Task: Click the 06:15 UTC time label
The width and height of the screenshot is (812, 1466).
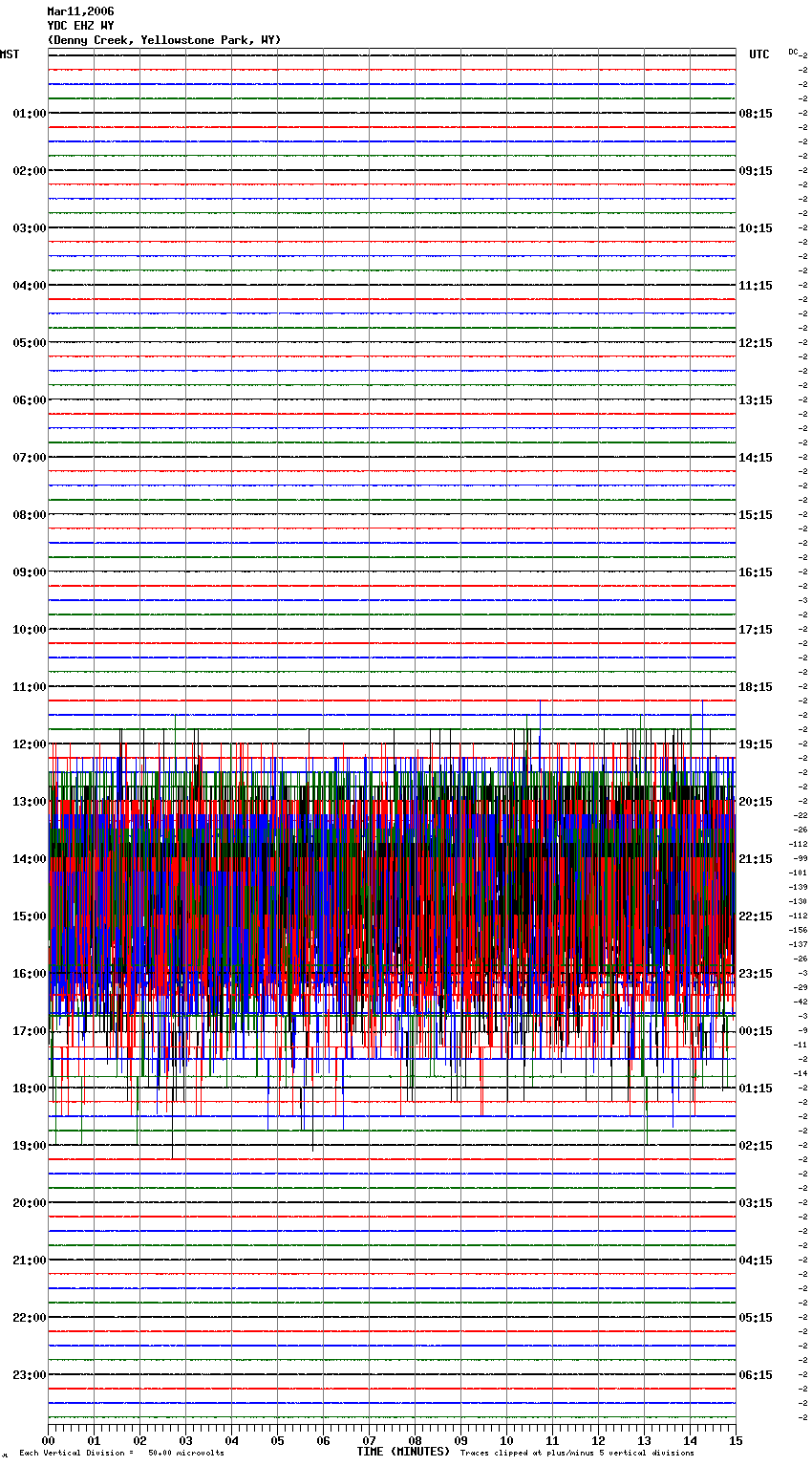Action: (x=756, y=1375)
